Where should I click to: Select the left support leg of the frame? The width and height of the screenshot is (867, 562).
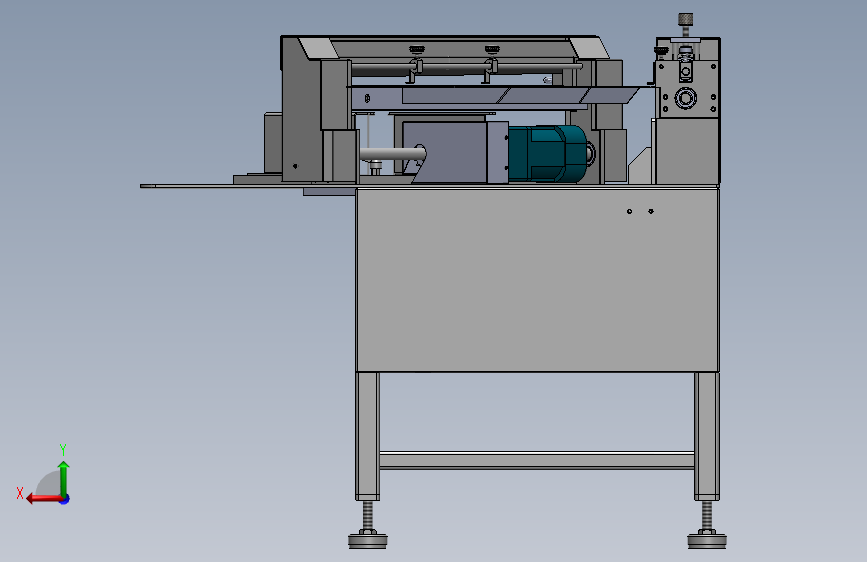tap(368, 436)
